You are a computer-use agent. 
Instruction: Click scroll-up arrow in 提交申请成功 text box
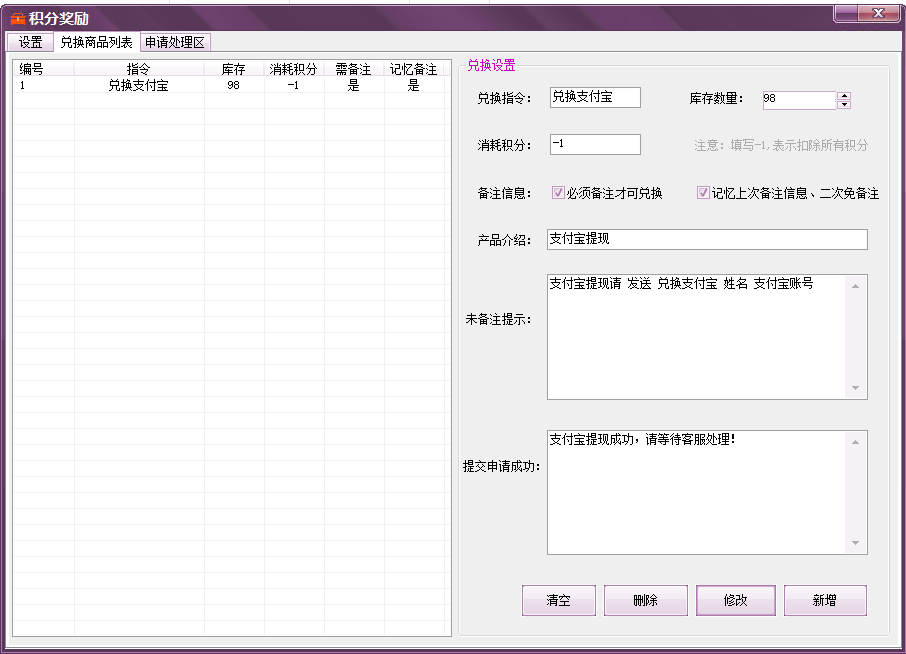coord(855,441)
